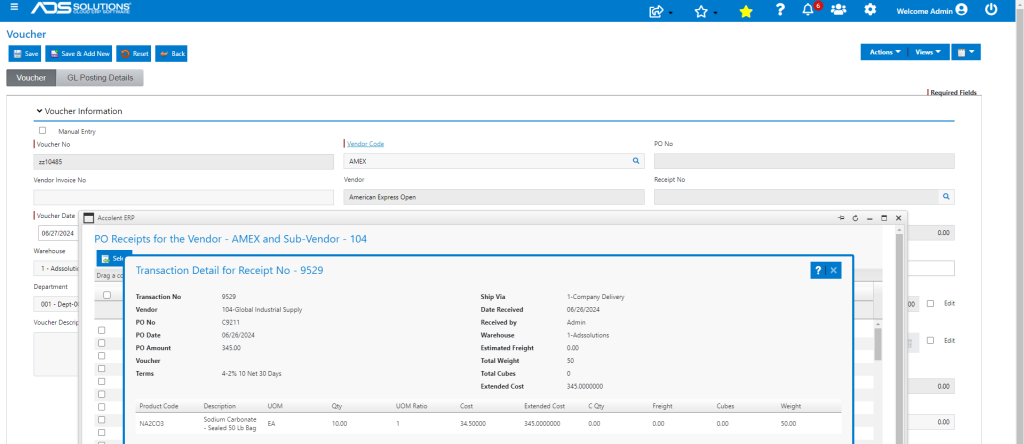
Task: Click the Vendor Invoice No field
Action: pos(183,197)
